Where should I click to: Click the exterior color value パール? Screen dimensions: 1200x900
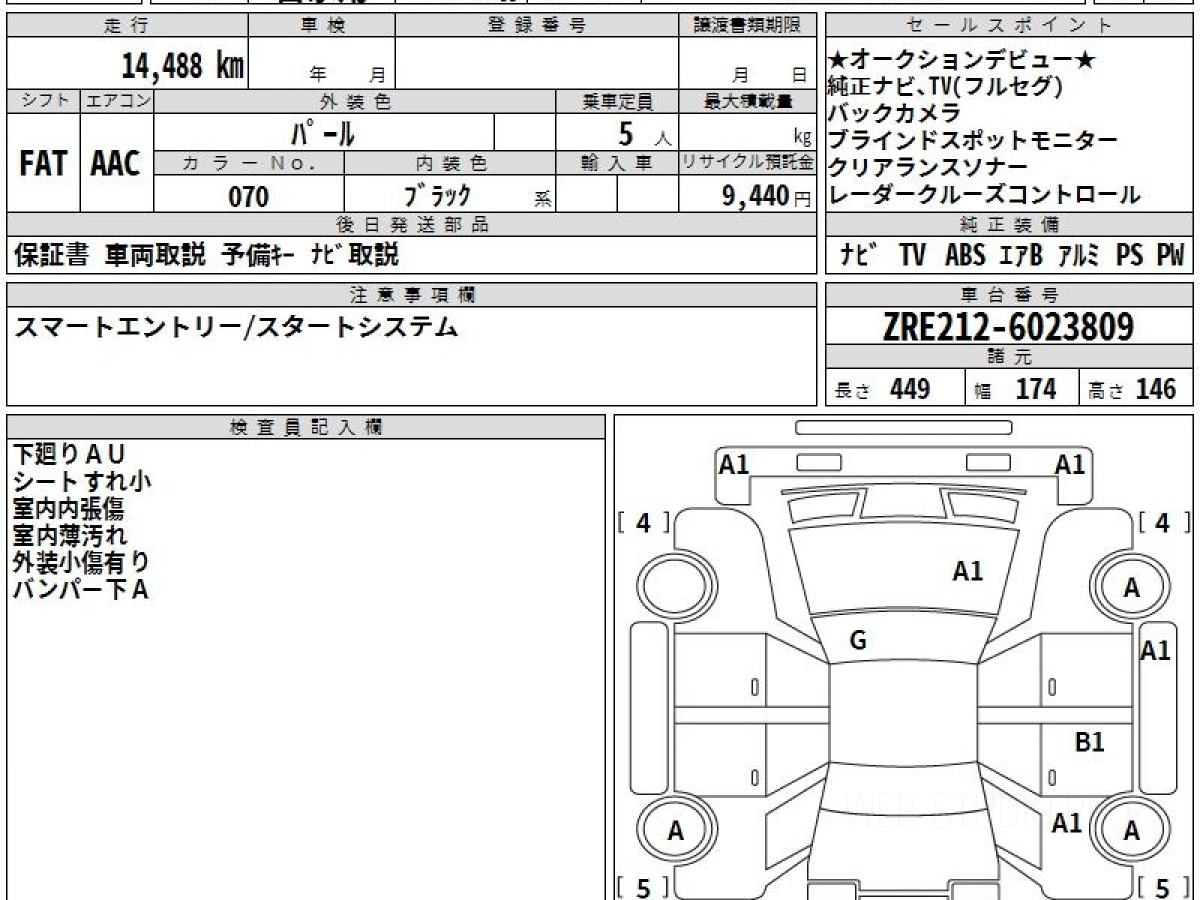pos(323,133)
